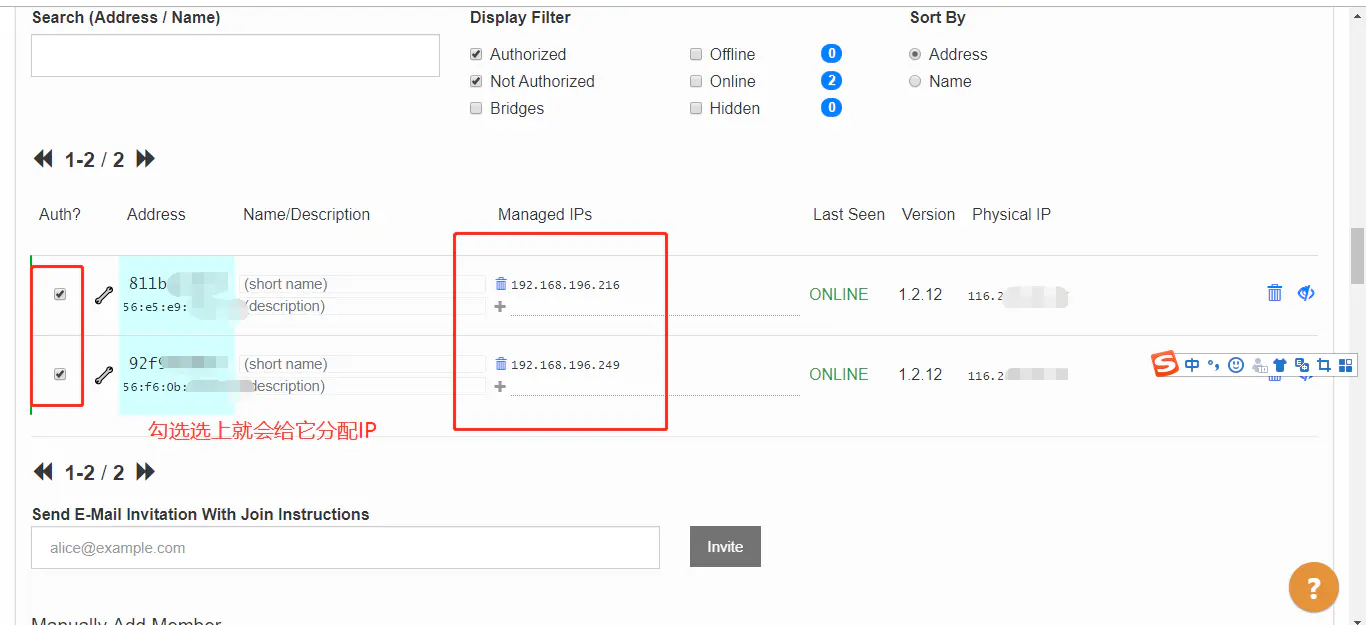This screenshot has width=1366, height=625.
Task: Uncheck Auth checkbox for member 811b
Action: coord(60,294)
